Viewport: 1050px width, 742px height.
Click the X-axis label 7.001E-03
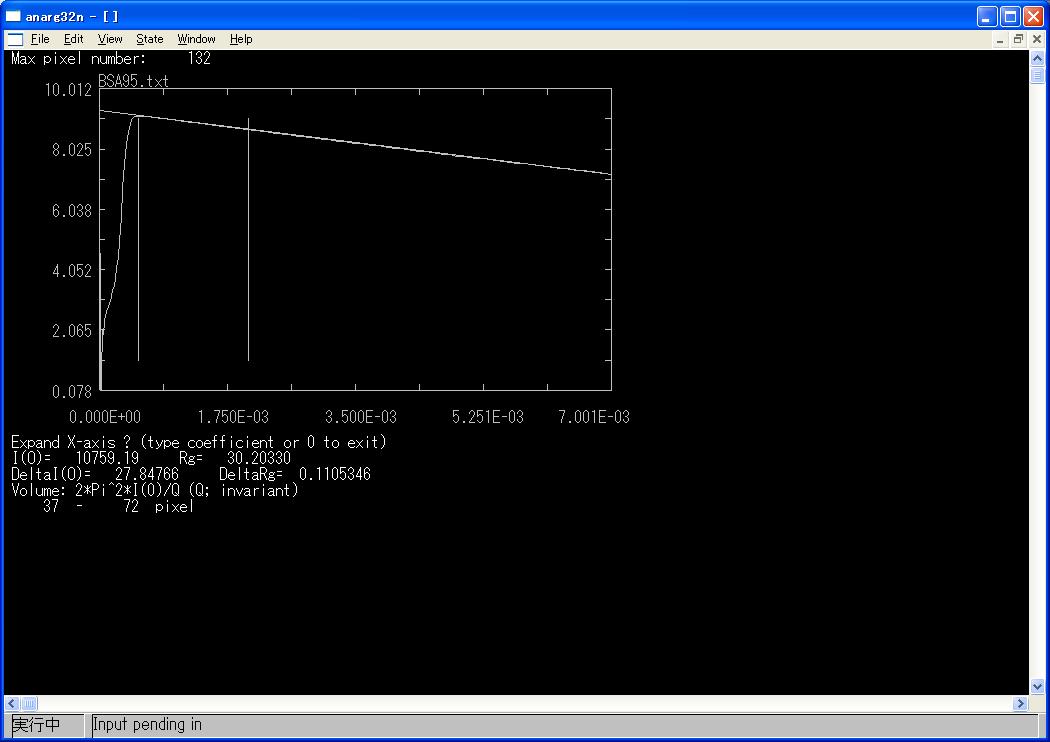coord(594,417)
